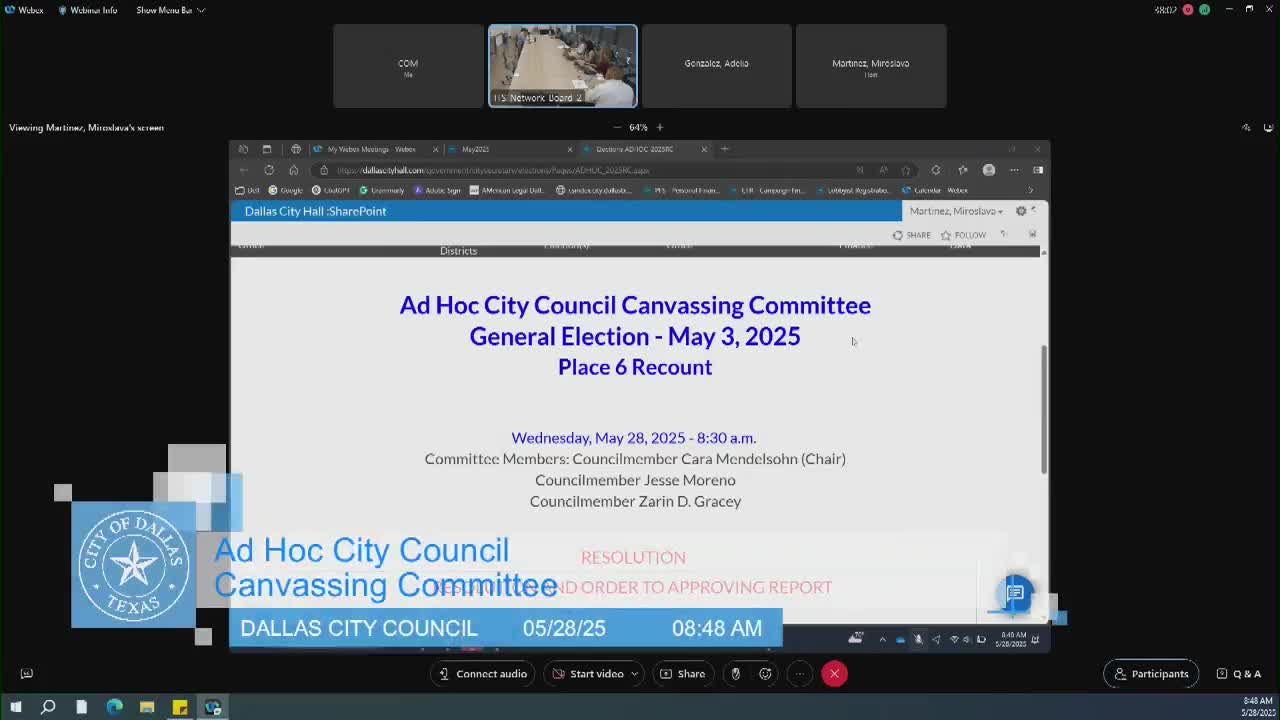Open Webinar Info
The width and height of the screenshot is (1280, 720).
[x=88, y=10]
